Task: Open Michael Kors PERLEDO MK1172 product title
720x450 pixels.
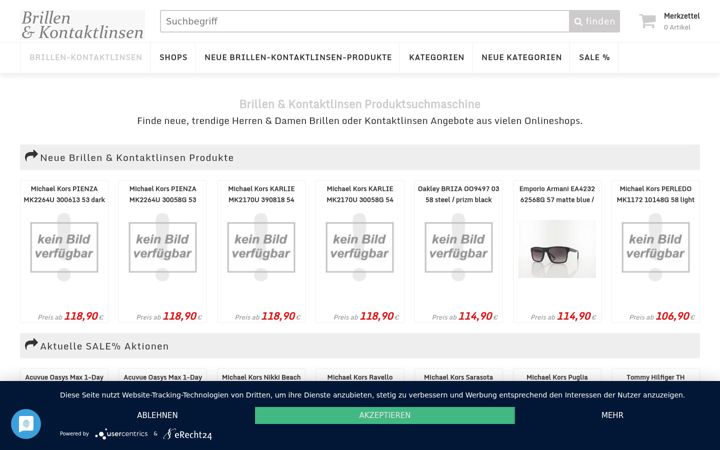Action: [655, 194]
